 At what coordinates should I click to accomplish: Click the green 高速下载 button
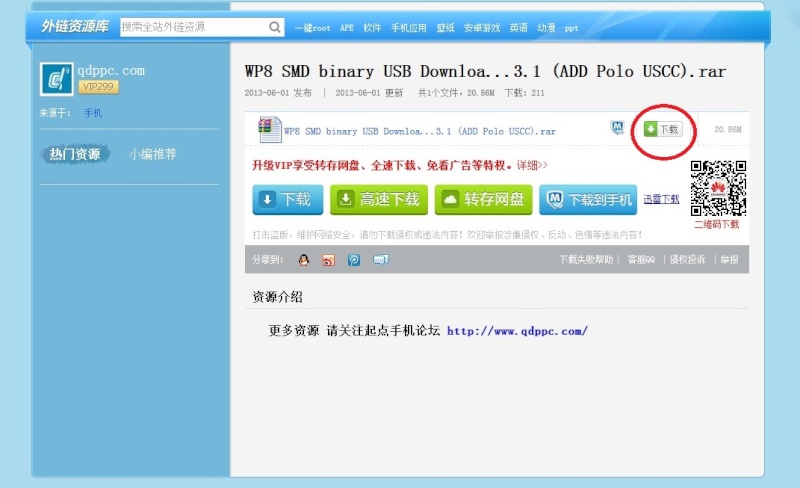(379, 199)
